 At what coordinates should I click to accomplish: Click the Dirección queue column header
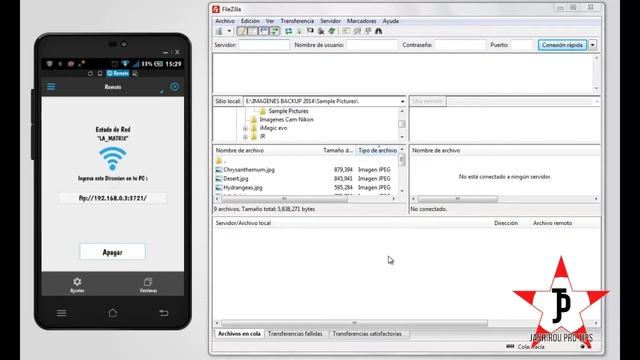click(506, 223)
